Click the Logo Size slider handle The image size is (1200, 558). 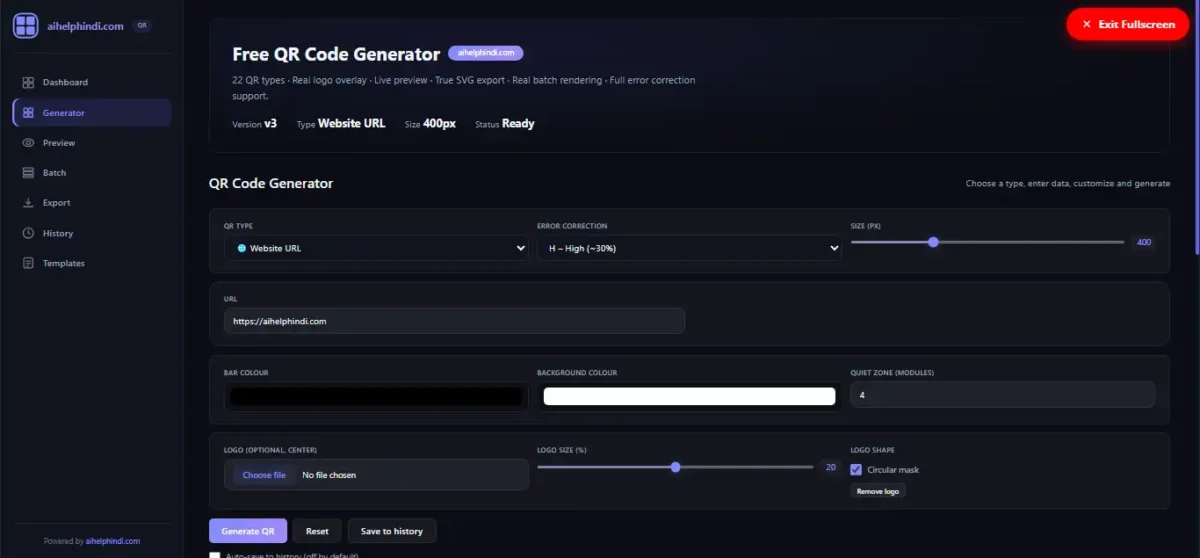(x=676, y=467)
